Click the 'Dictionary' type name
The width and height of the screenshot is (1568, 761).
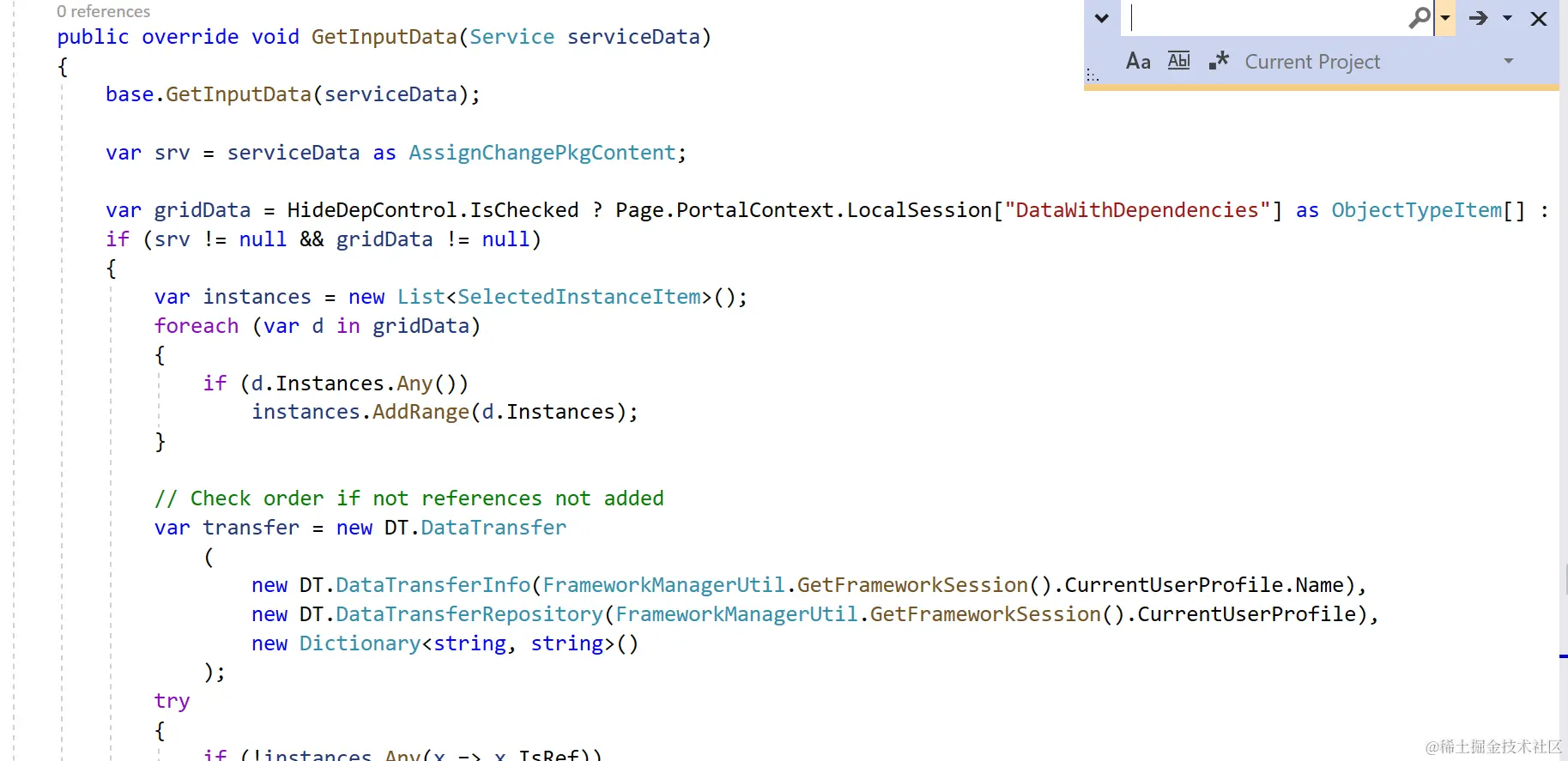coord(360,643)
